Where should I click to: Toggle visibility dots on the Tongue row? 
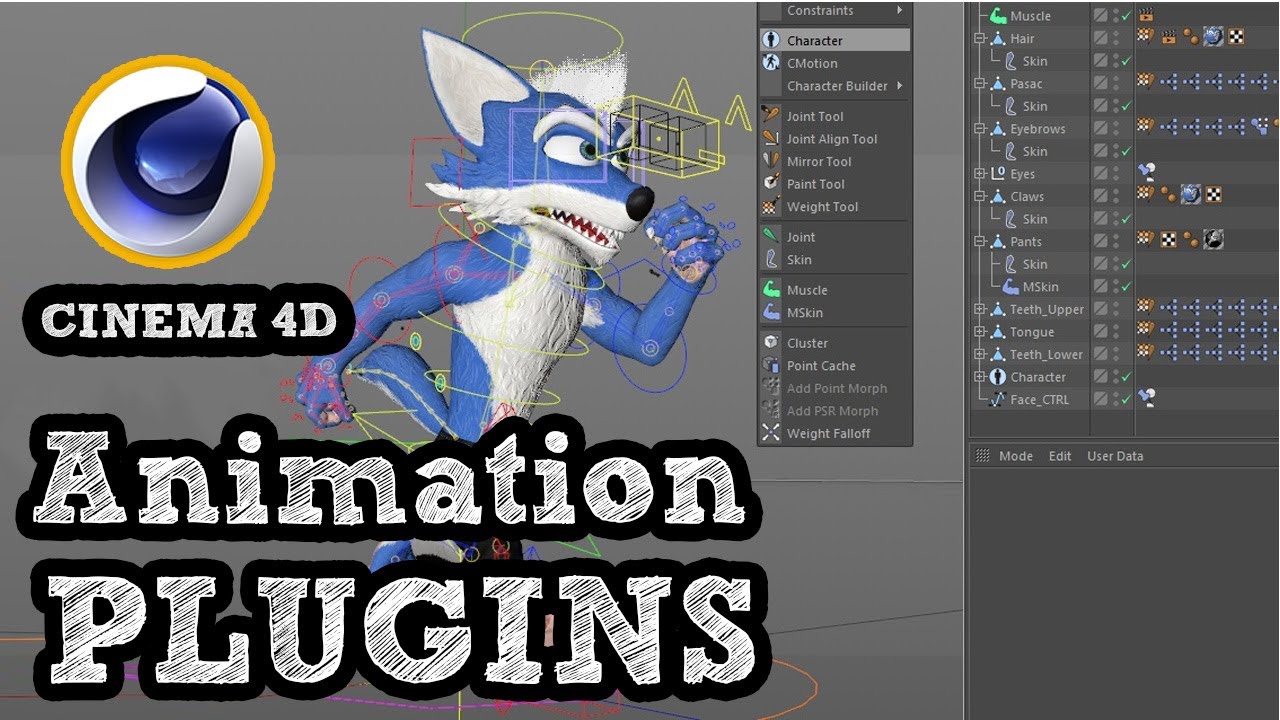1115,332
